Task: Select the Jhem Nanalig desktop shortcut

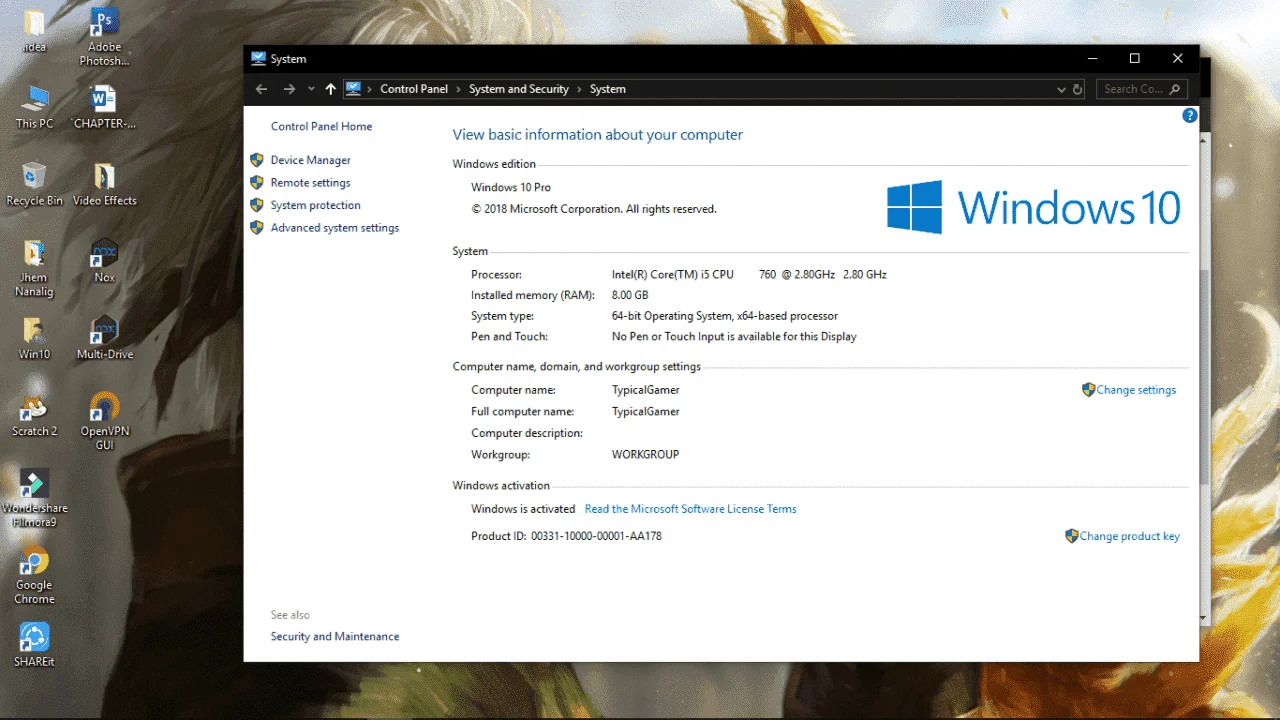Action: [x=34, y=268]
